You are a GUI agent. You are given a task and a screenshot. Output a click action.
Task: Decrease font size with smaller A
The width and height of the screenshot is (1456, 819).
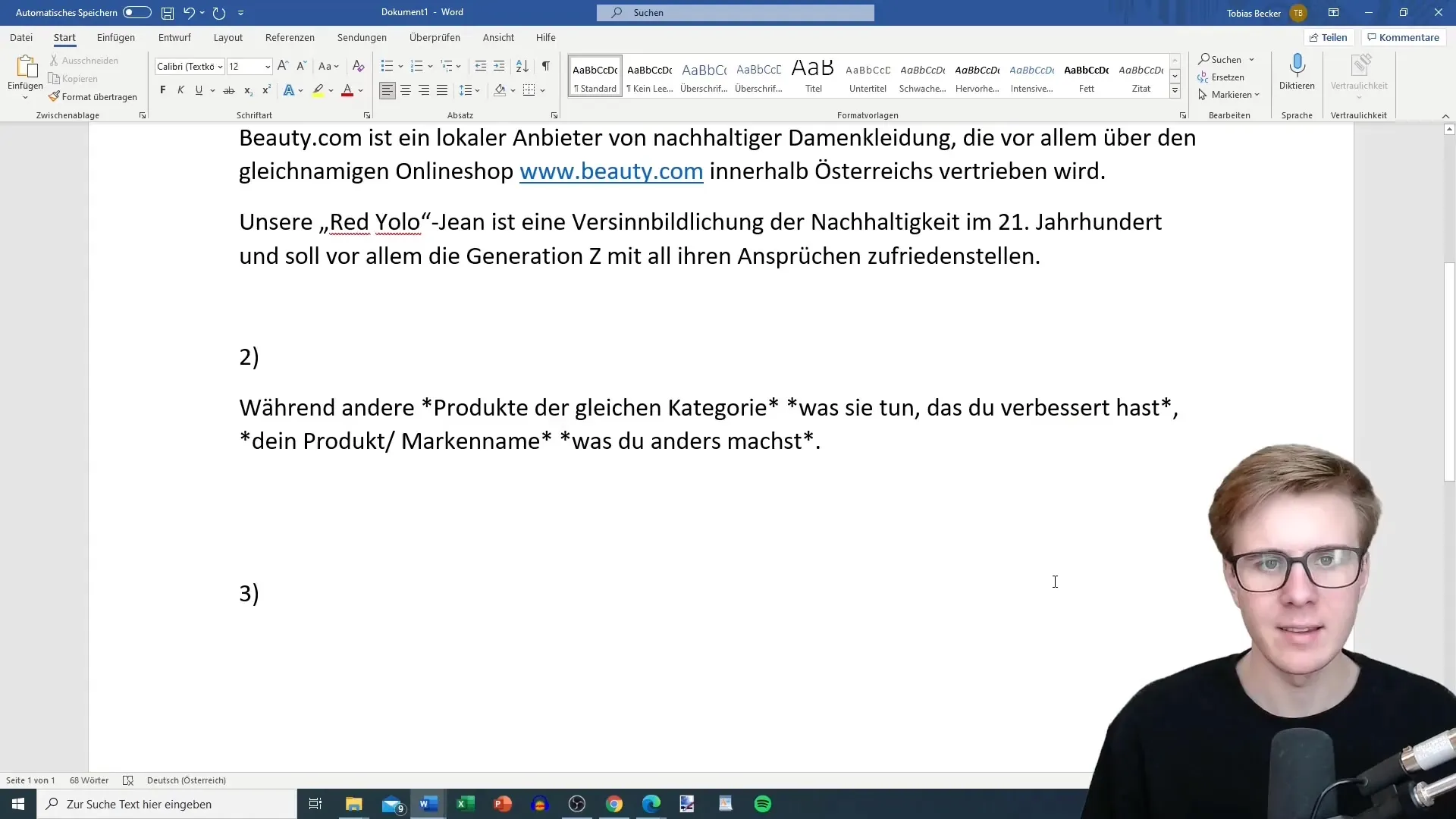(301, 66)
